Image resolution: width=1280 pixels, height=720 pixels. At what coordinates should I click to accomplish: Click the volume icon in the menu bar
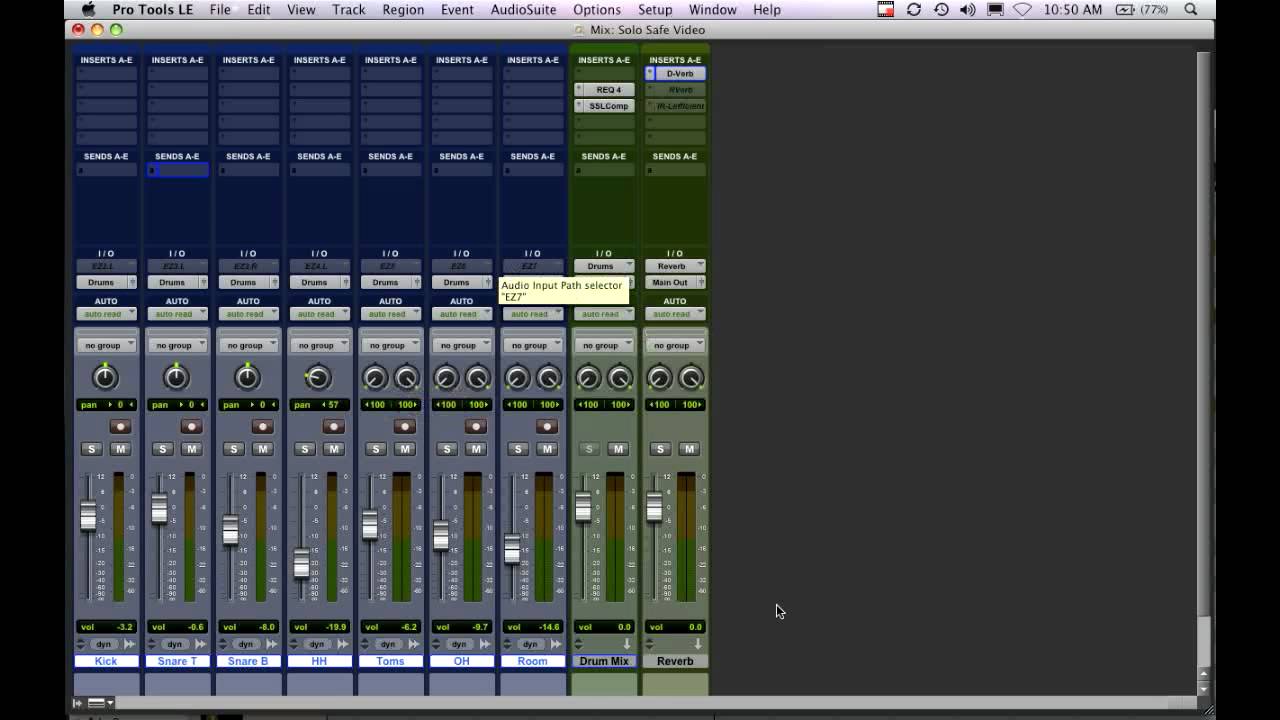point(967,9)
